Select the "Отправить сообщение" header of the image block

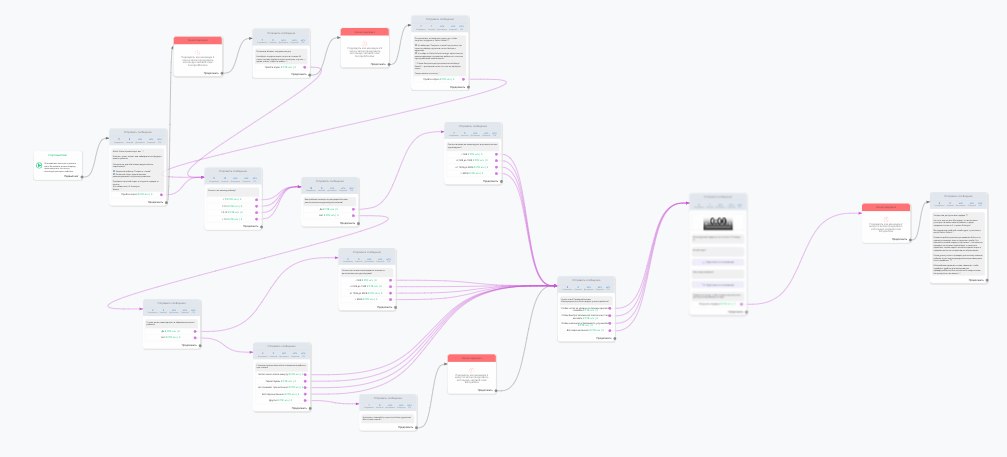718,196
